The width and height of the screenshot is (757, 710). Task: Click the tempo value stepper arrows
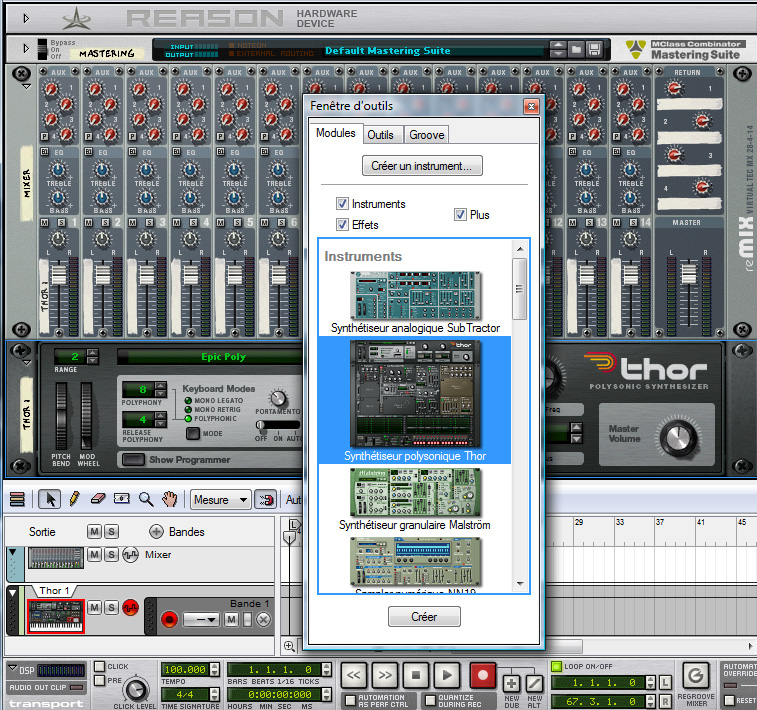tap(215, 669)
